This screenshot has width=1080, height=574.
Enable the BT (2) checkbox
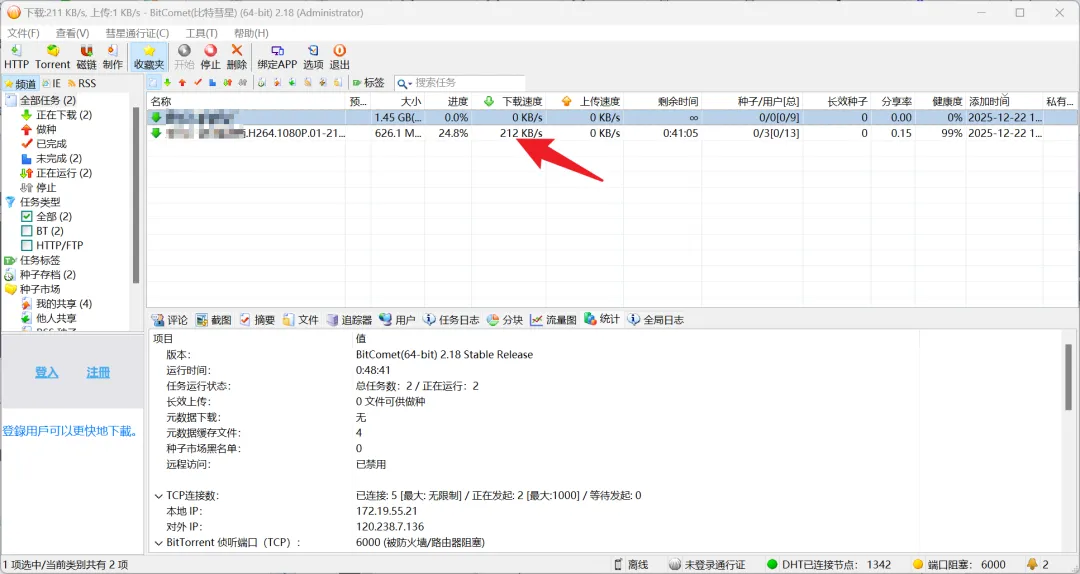(x=27, y=231)
